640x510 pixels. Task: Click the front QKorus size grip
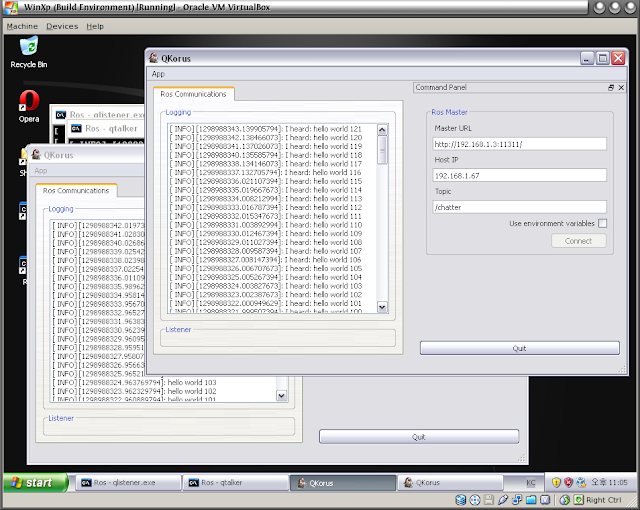pos(622,370)
